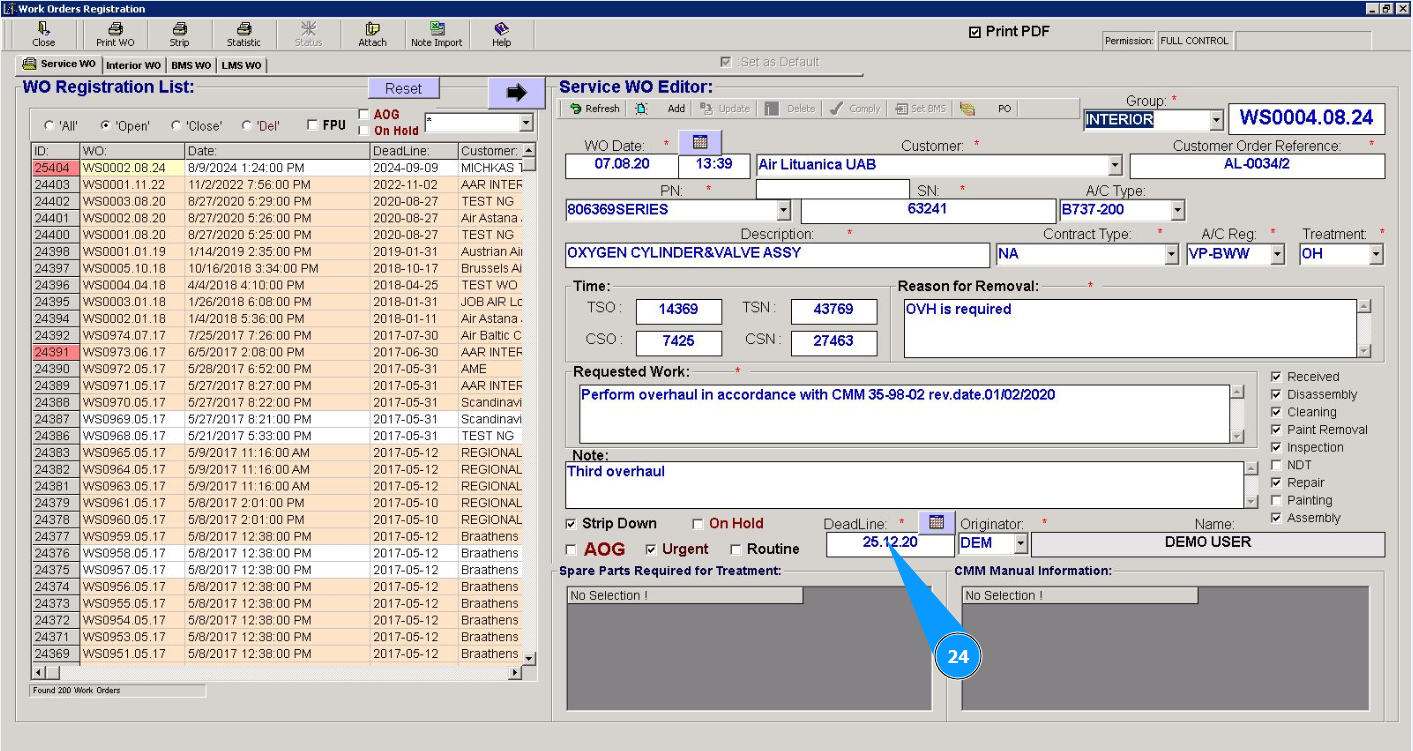Click the Statistic toolbar icon
Image resolution: width=1413 pixels, height=751 pixels.
pyautogui.click(x=243, y=35)
